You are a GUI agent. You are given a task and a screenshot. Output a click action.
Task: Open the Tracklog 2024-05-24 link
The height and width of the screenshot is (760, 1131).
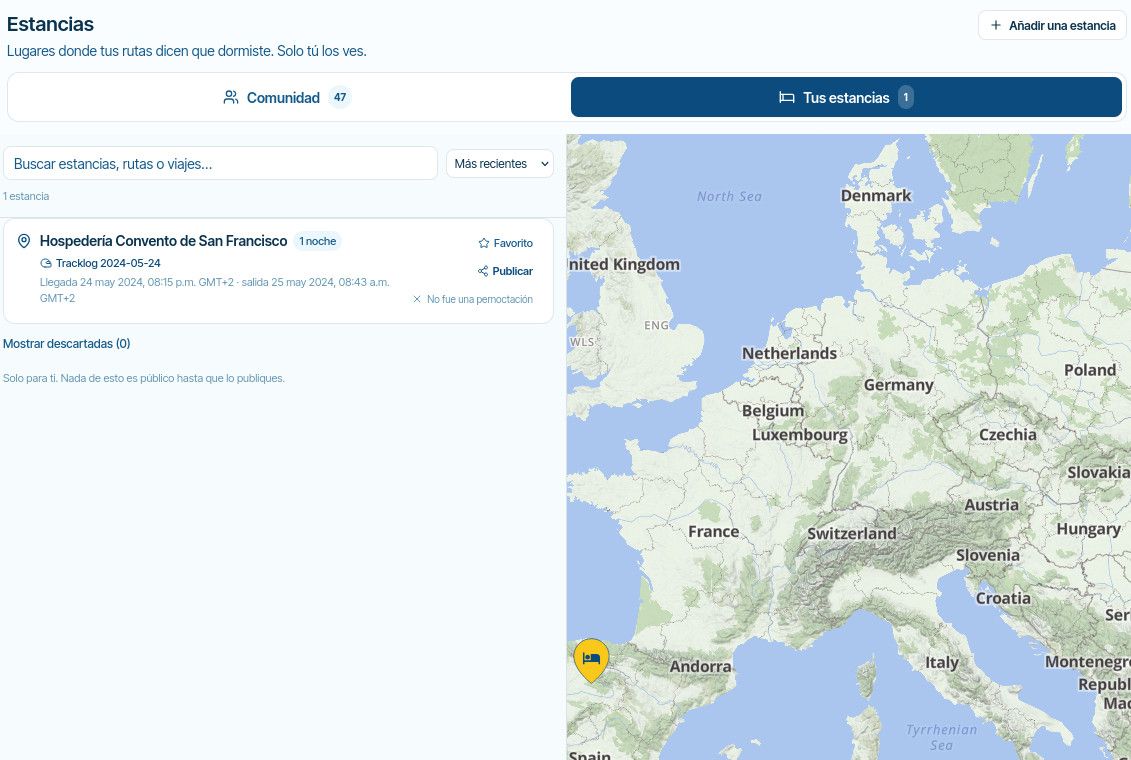click(x=108, y=263)
